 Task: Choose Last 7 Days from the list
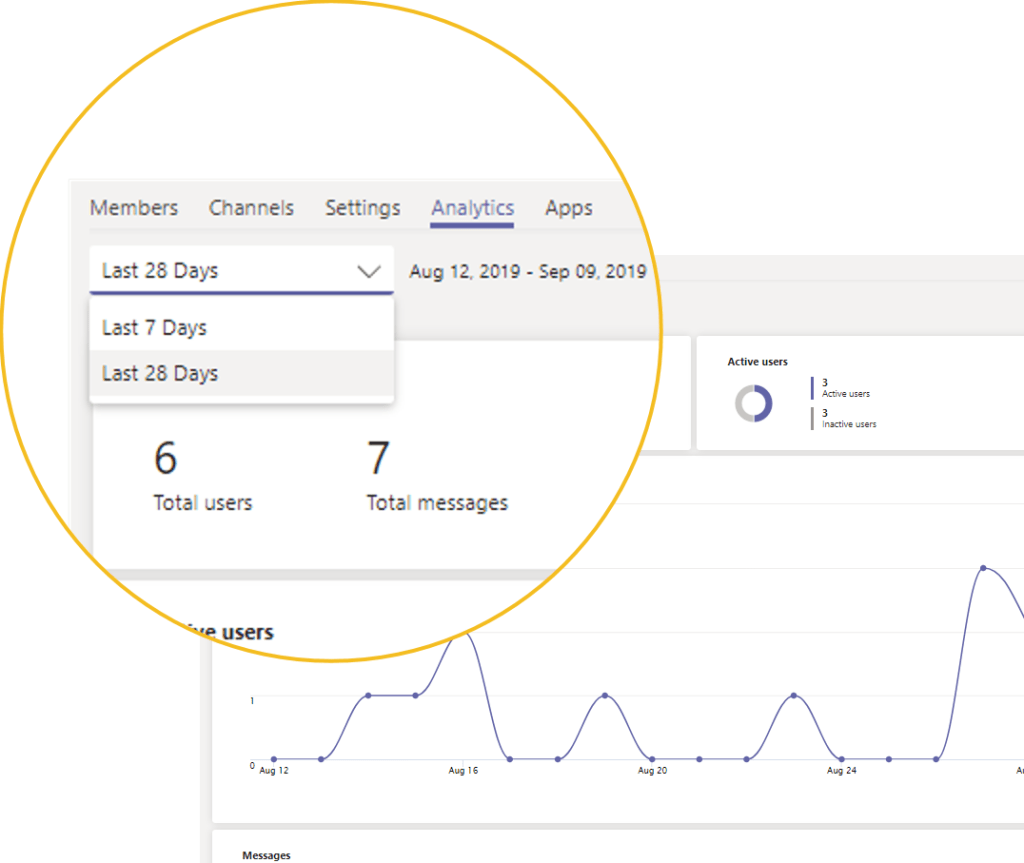155,328
